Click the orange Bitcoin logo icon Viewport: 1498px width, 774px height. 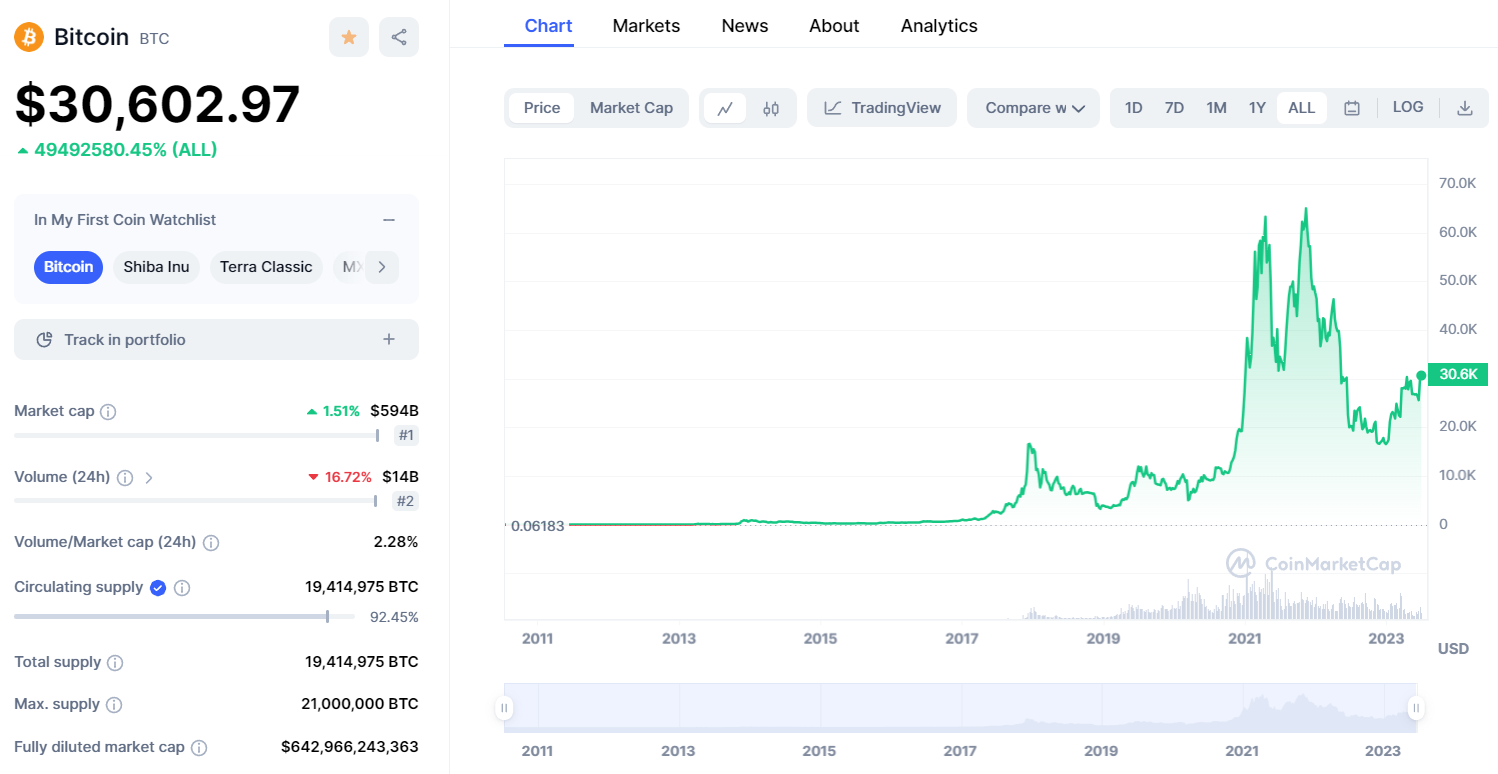[x=29, y=37]
